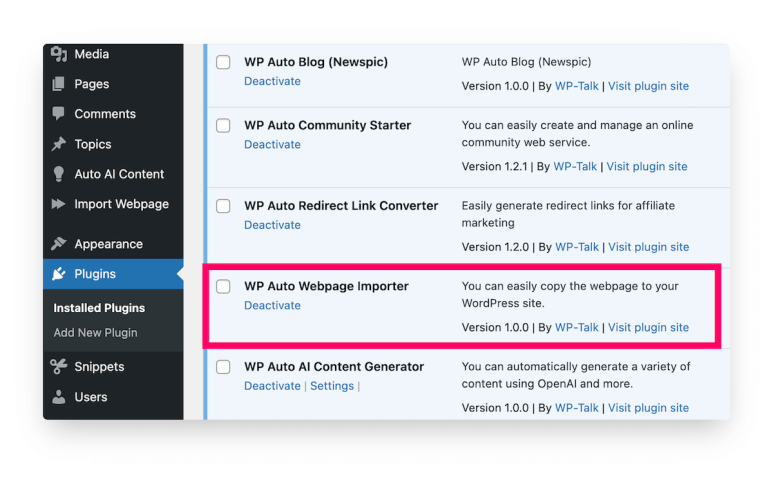The height and width of the screenshot is (477, 773).
Task: Click the Plugins plug icon
Action: coord(59,273)
